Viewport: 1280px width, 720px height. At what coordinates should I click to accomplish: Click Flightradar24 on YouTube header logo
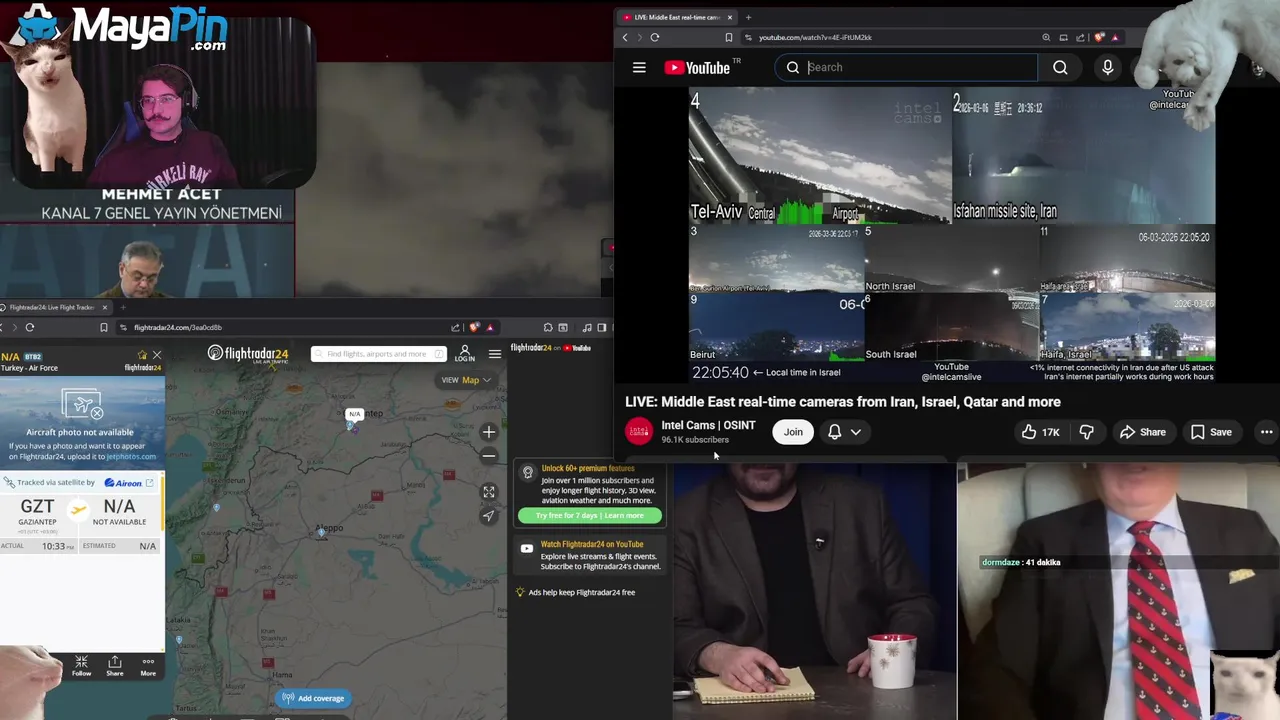pos(551,348)
